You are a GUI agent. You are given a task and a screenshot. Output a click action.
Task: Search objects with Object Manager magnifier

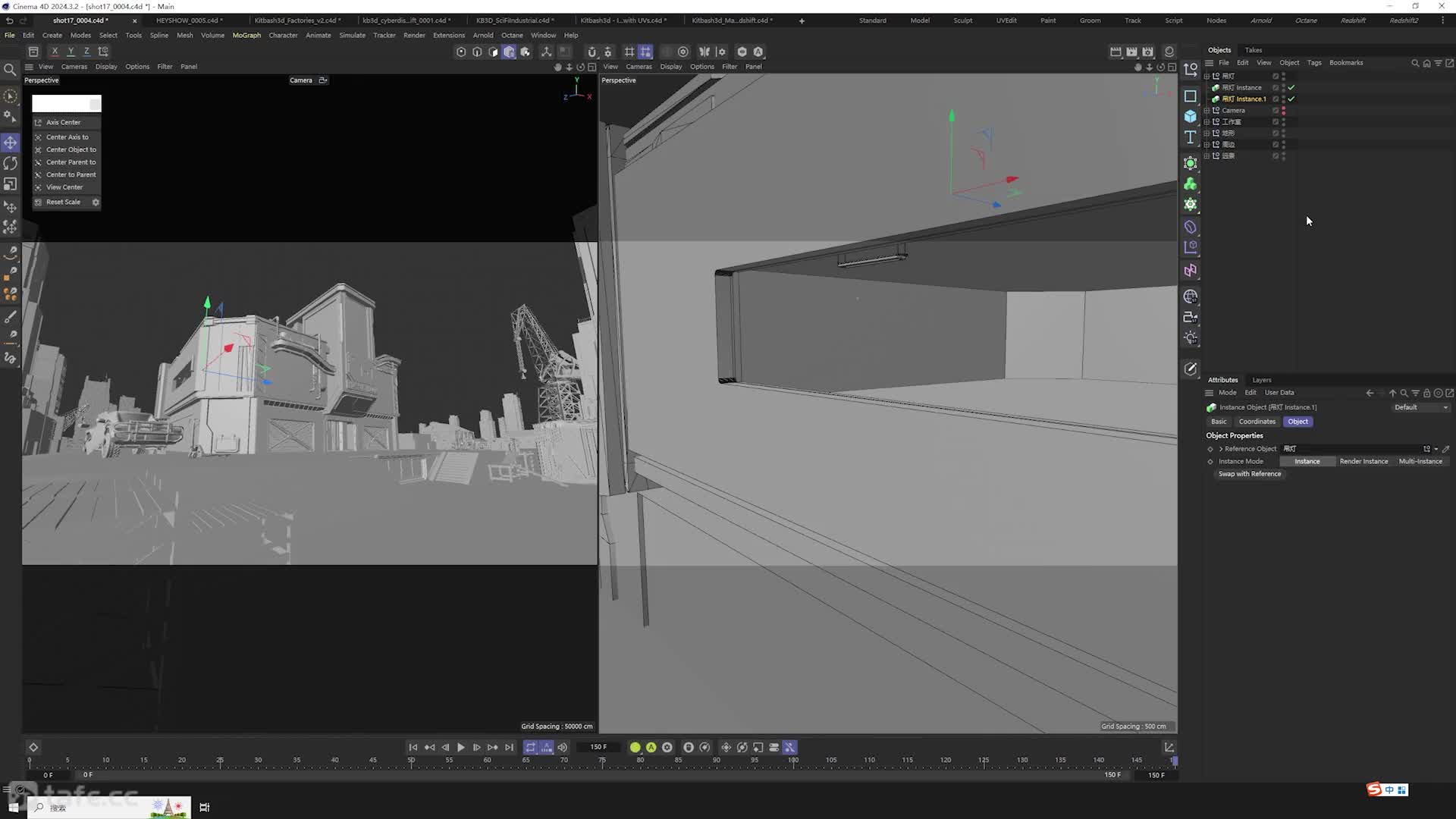click(x=1415, y=63)
